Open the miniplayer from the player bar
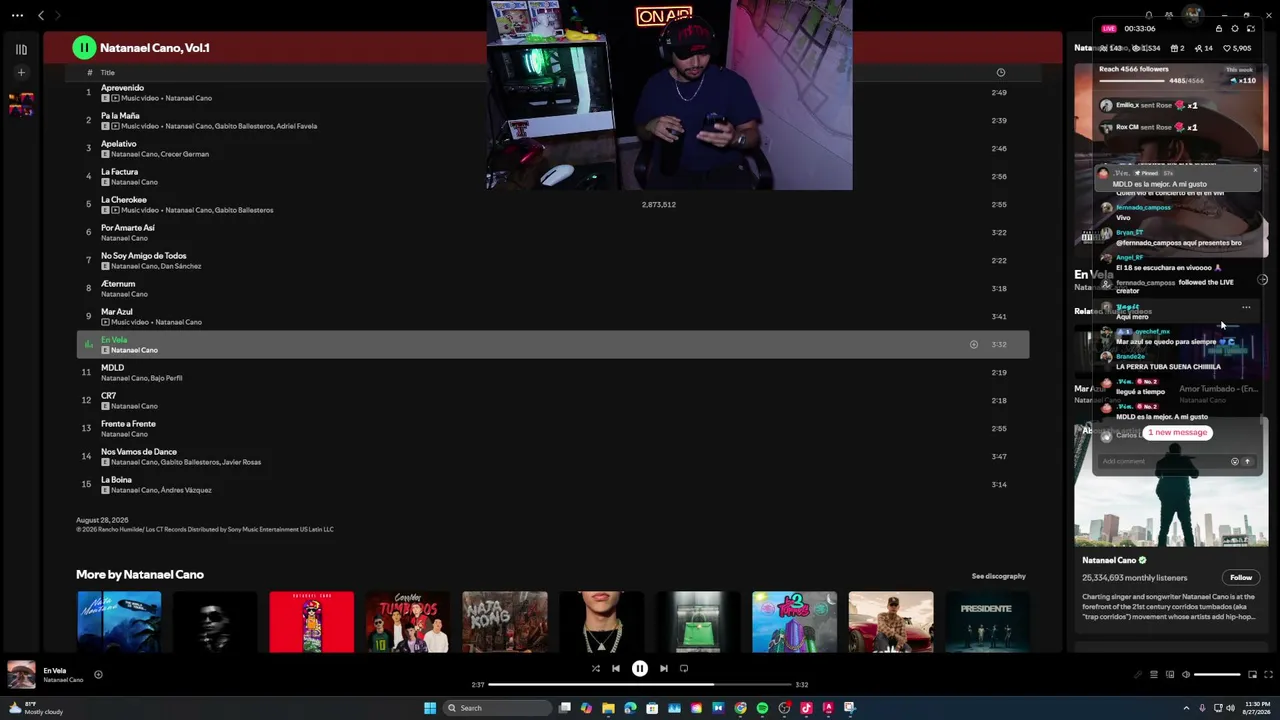1280x720 pixels. pos(1252,675)
